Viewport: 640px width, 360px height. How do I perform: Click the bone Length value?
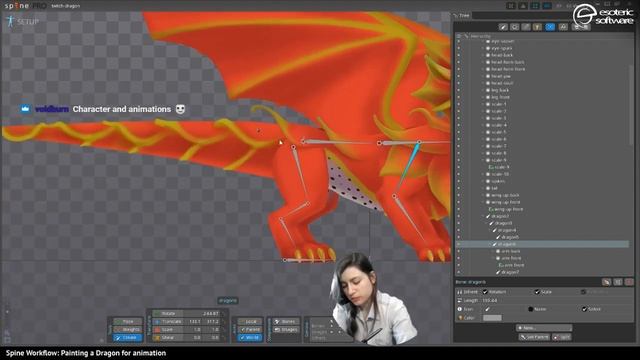[x=490, y=300]
